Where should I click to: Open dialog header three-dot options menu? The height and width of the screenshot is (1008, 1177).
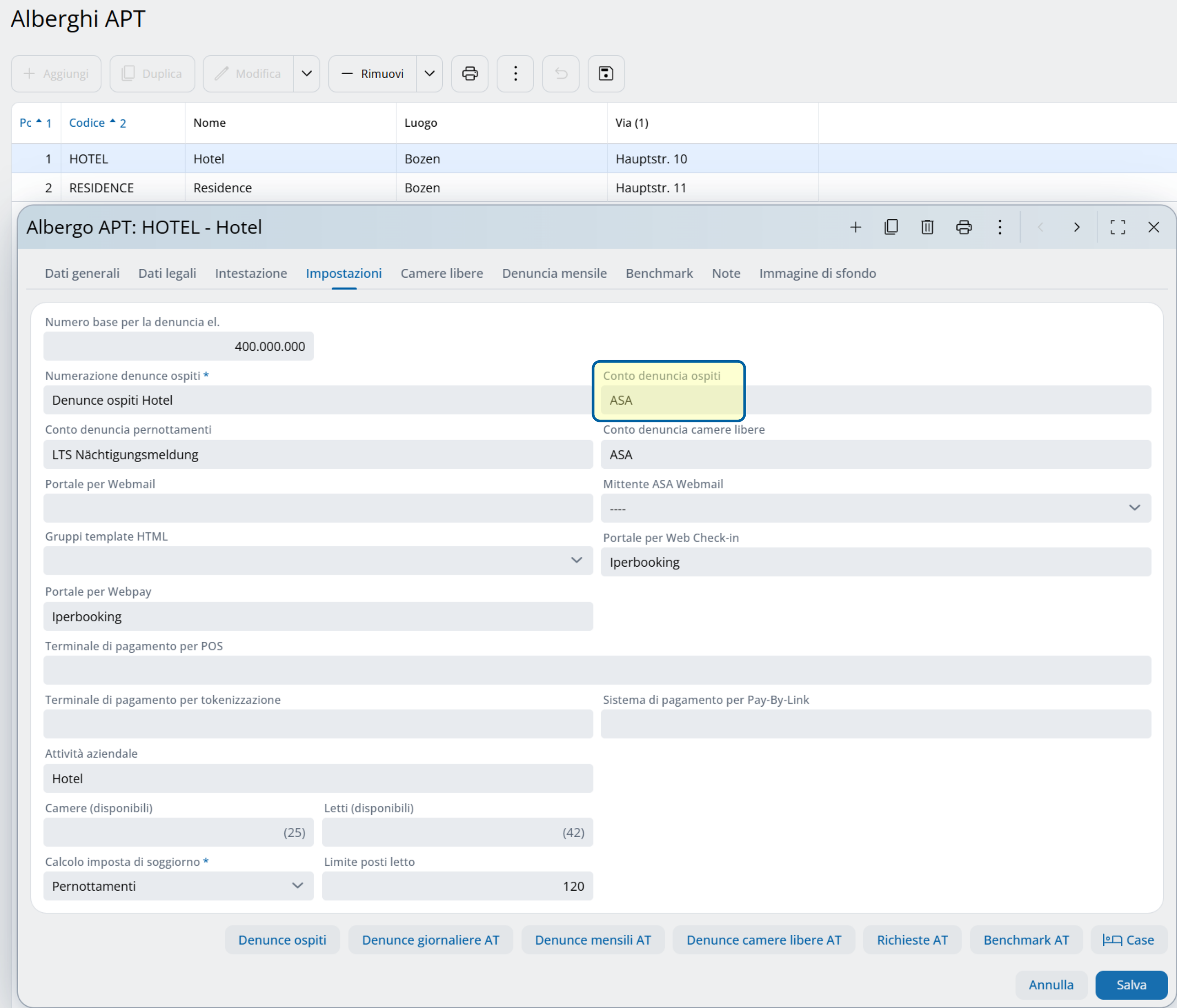[1000, 227]
